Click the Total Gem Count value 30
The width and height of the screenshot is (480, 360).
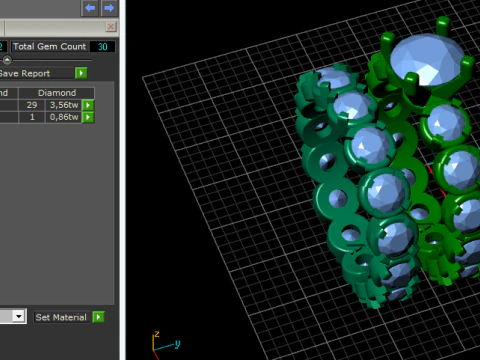[x=103, y=47]
